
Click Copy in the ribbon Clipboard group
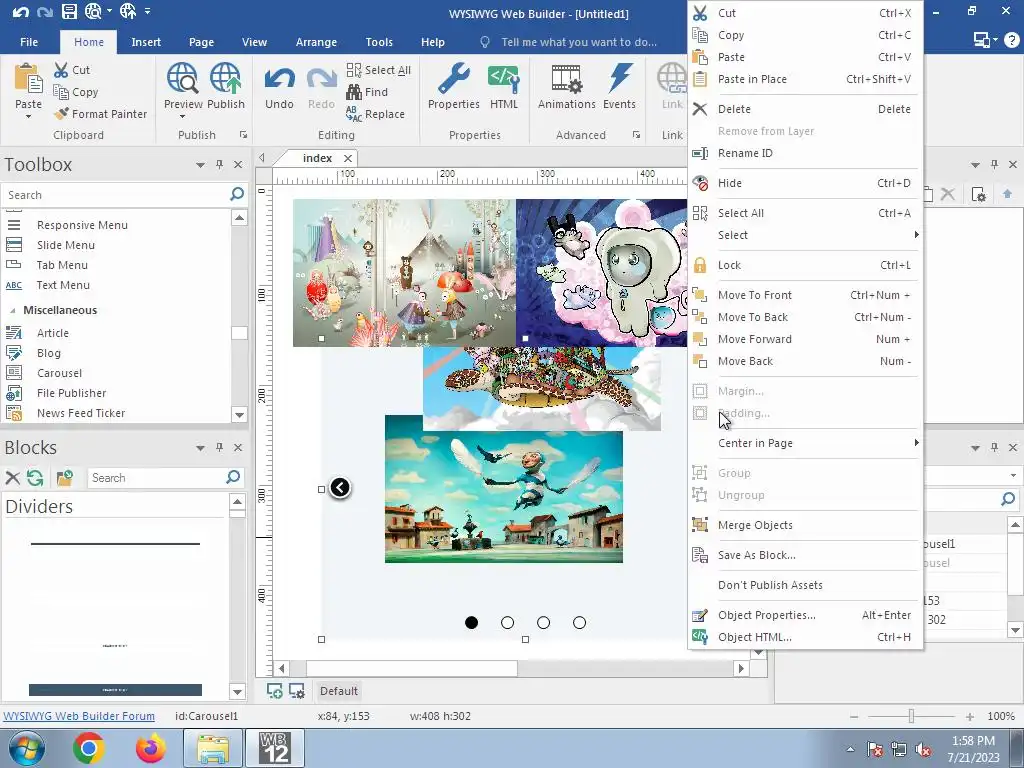(x=76, y=92)
